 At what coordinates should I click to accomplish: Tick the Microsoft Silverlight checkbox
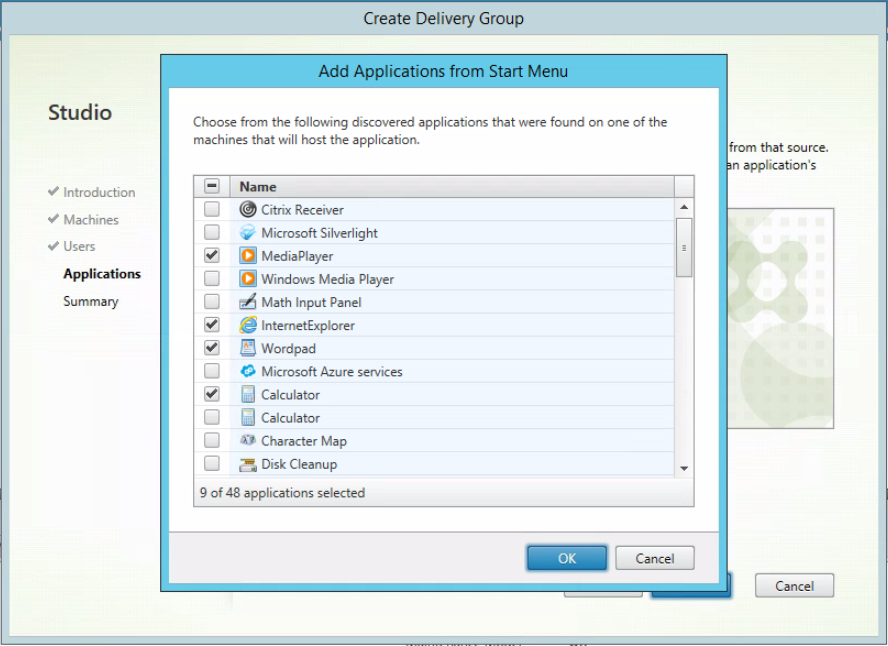[x=212, y=233]
